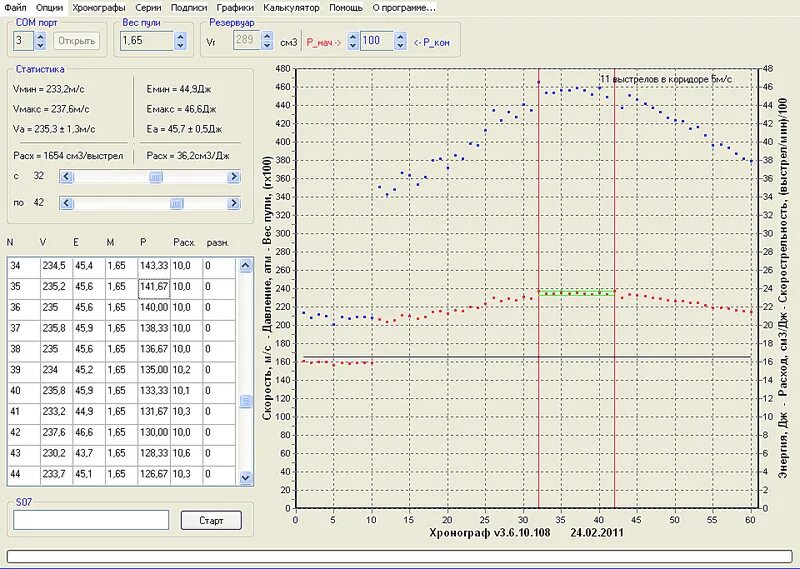
Task: Click the thumb of the 'с 32' slider
Action: (x=156, y=177)
